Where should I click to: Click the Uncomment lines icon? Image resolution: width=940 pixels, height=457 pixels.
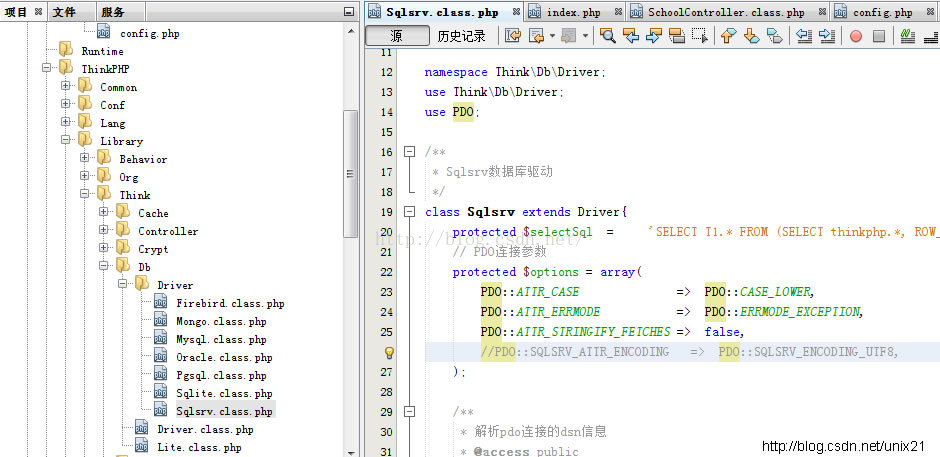coord(931,36)
